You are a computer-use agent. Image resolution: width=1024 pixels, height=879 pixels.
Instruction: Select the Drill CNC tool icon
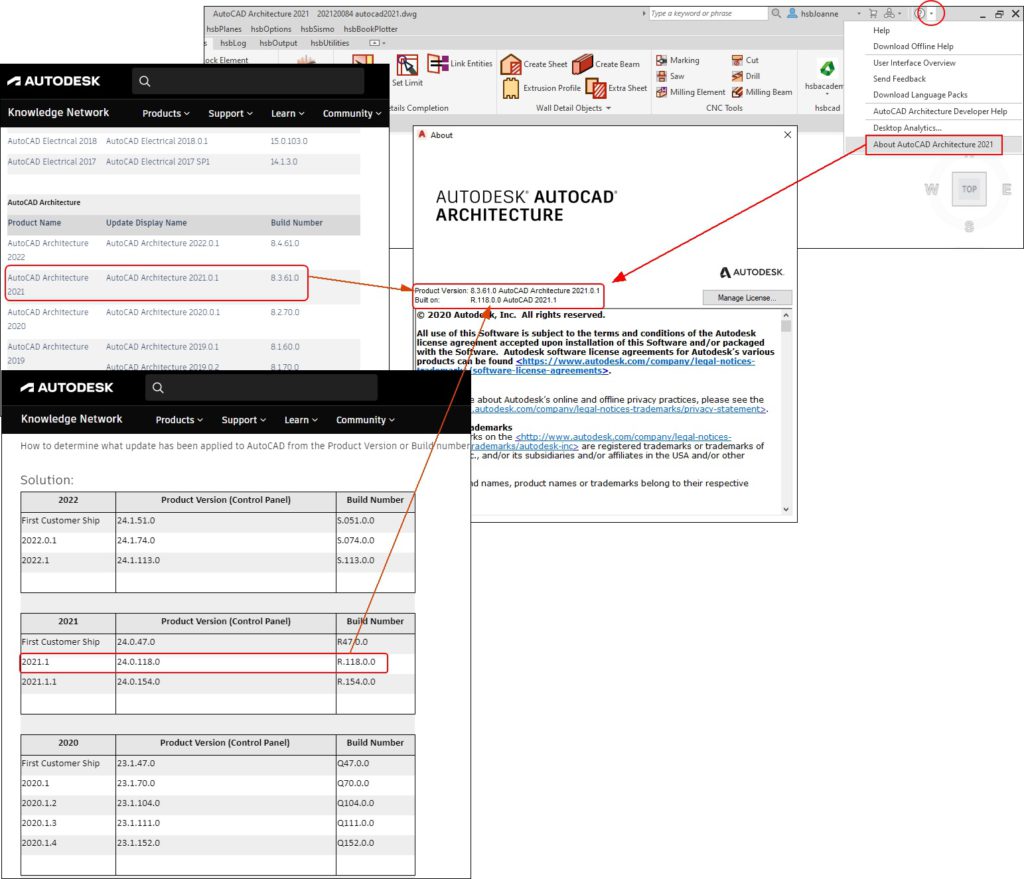tap(737, 76)
